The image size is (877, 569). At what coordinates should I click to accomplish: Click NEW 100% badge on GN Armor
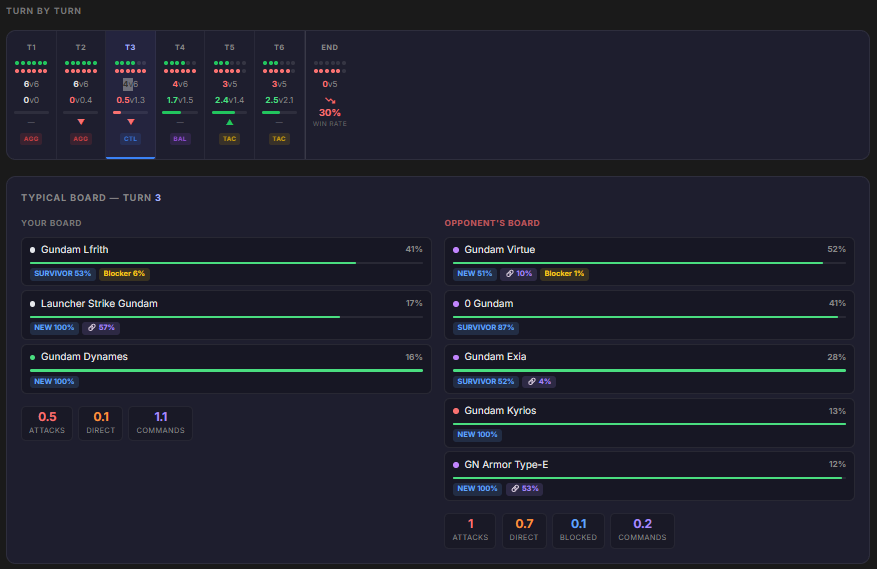477,488
